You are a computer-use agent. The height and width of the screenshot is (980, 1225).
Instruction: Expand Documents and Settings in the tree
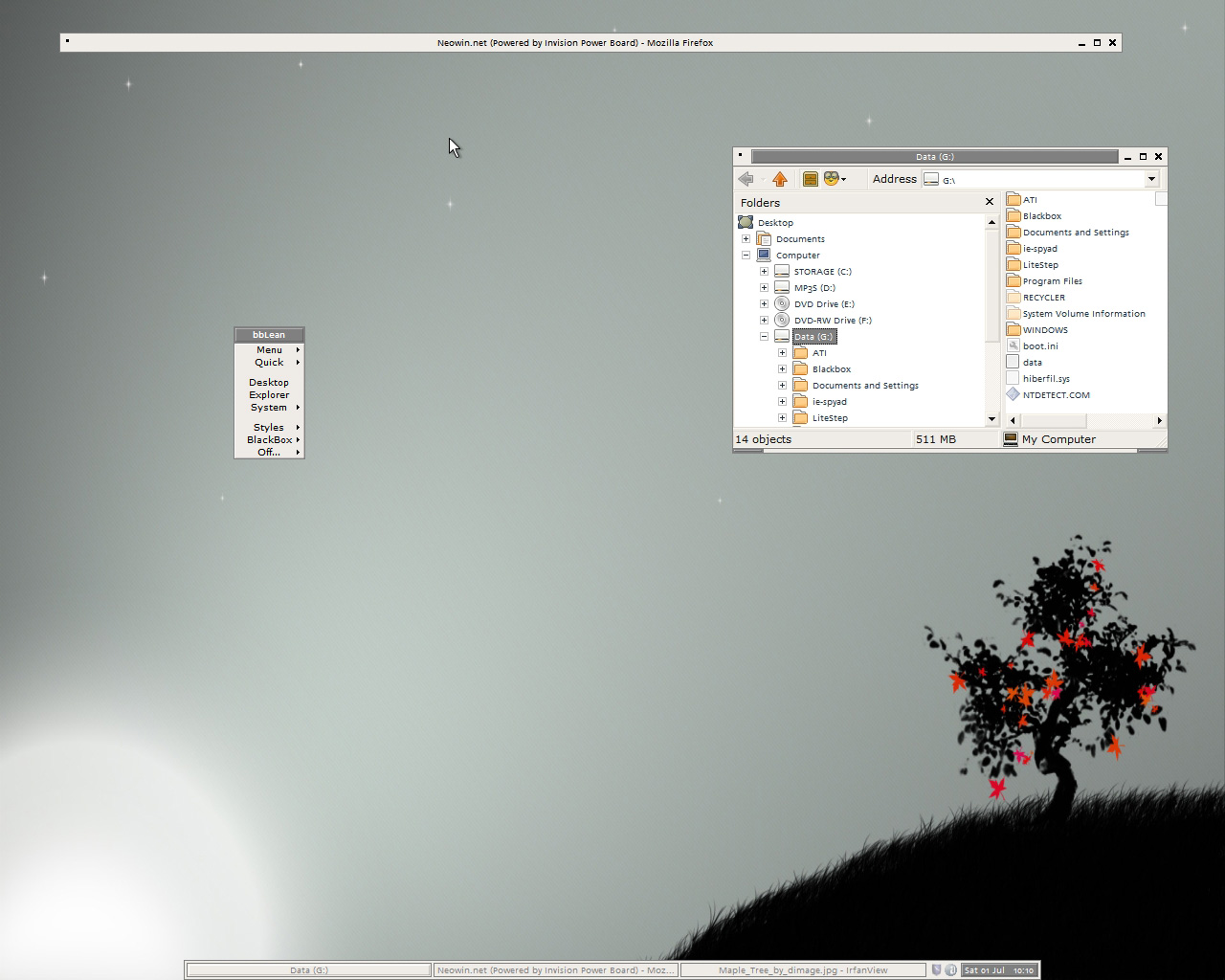[782, 385]
